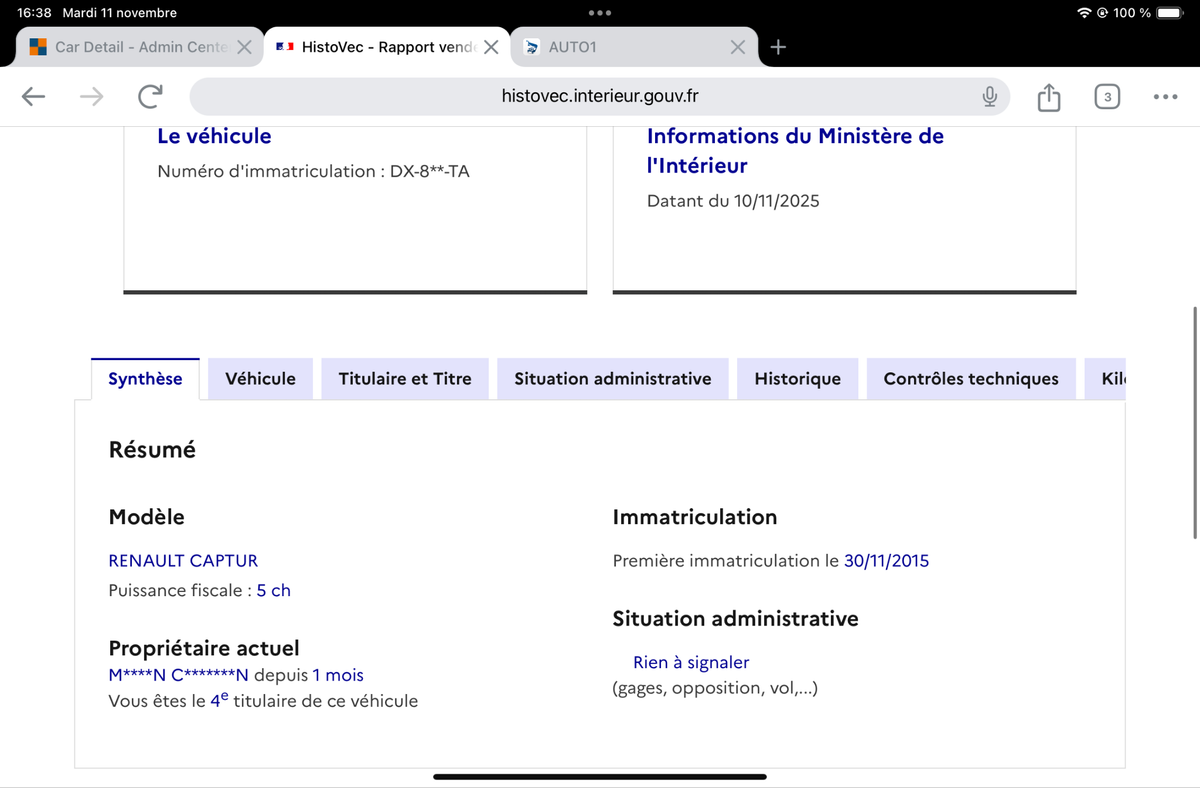Select the Titulaire et Titre tab
1200x788 pixels.
click(404, 379)
